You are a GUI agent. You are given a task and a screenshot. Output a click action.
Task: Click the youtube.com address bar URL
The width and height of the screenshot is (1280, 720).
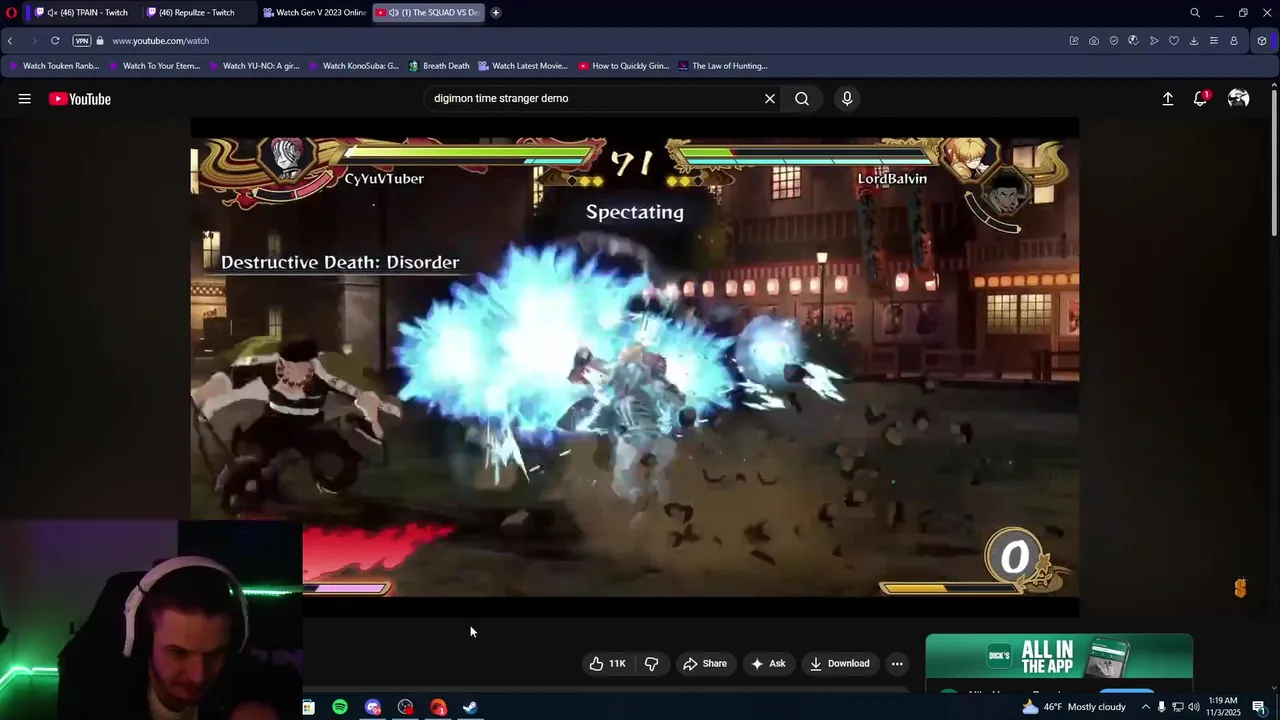160,41
